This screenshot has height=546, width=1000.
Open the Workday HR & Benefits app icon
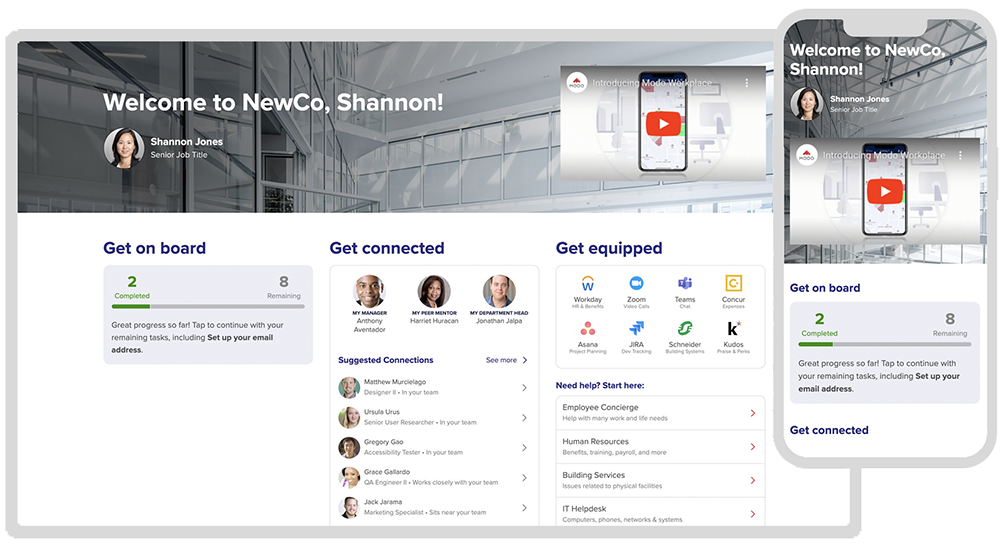(x=587, y=284)
